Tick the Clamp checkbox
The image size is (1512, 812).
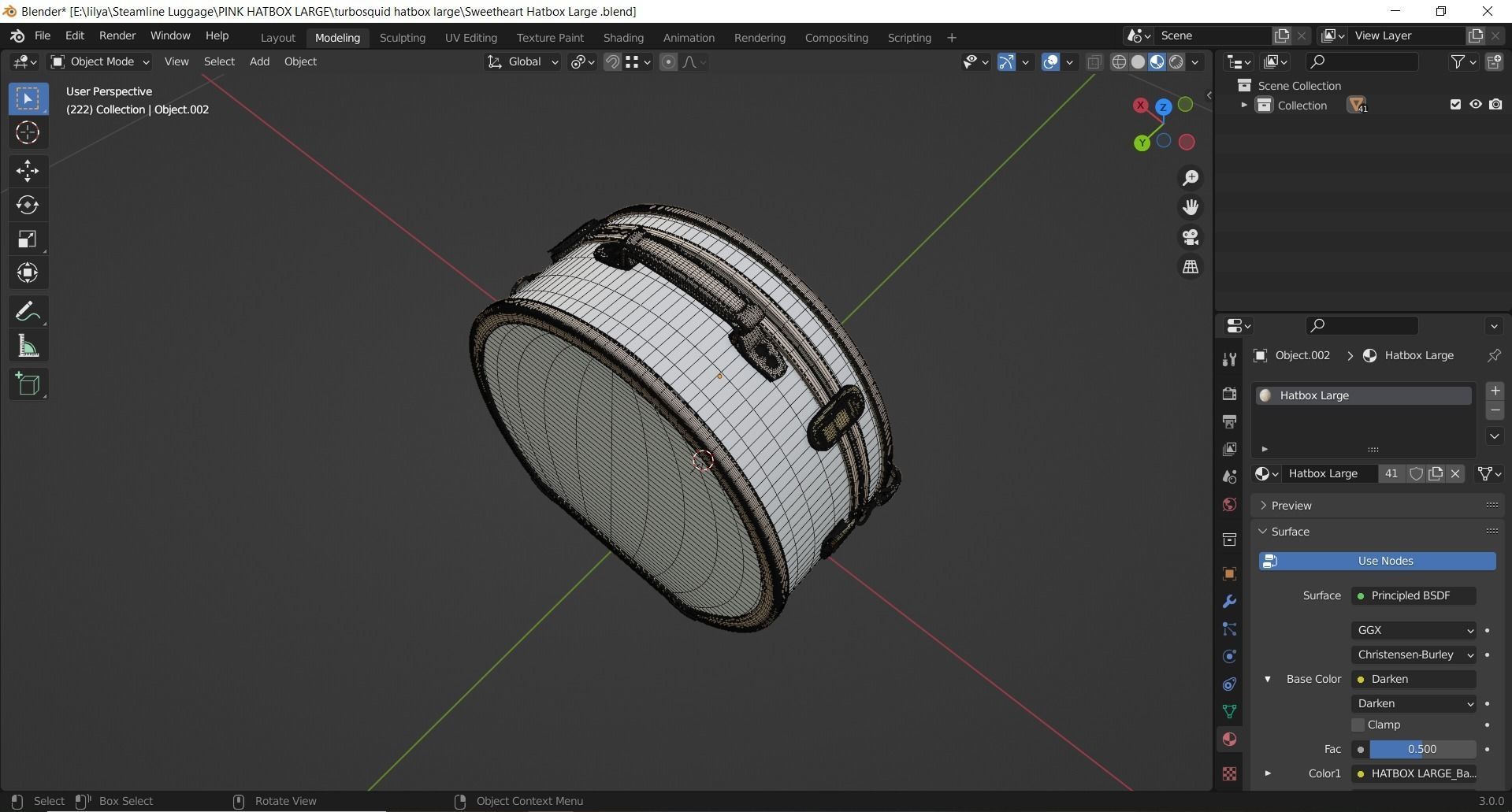click(1358, 725)
